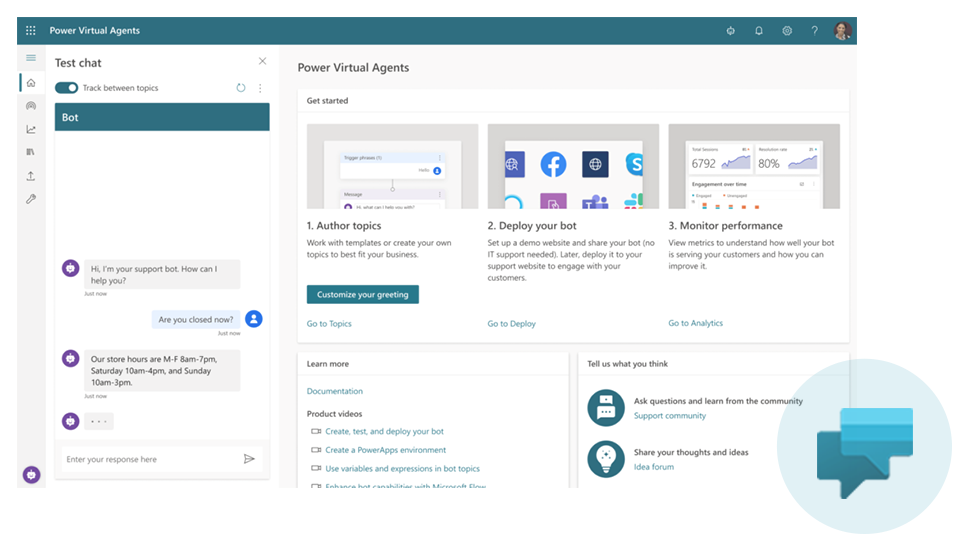The height and width of the screenshot is (549, 968).
Task: Send the chat response with arrow icon
Action: click(x=249, y=459)
